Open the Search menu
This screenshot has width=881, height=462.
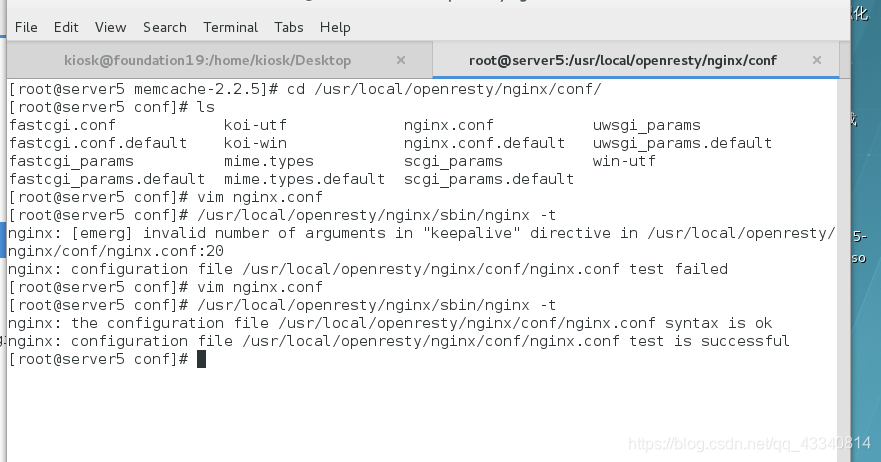click(165, 27)
